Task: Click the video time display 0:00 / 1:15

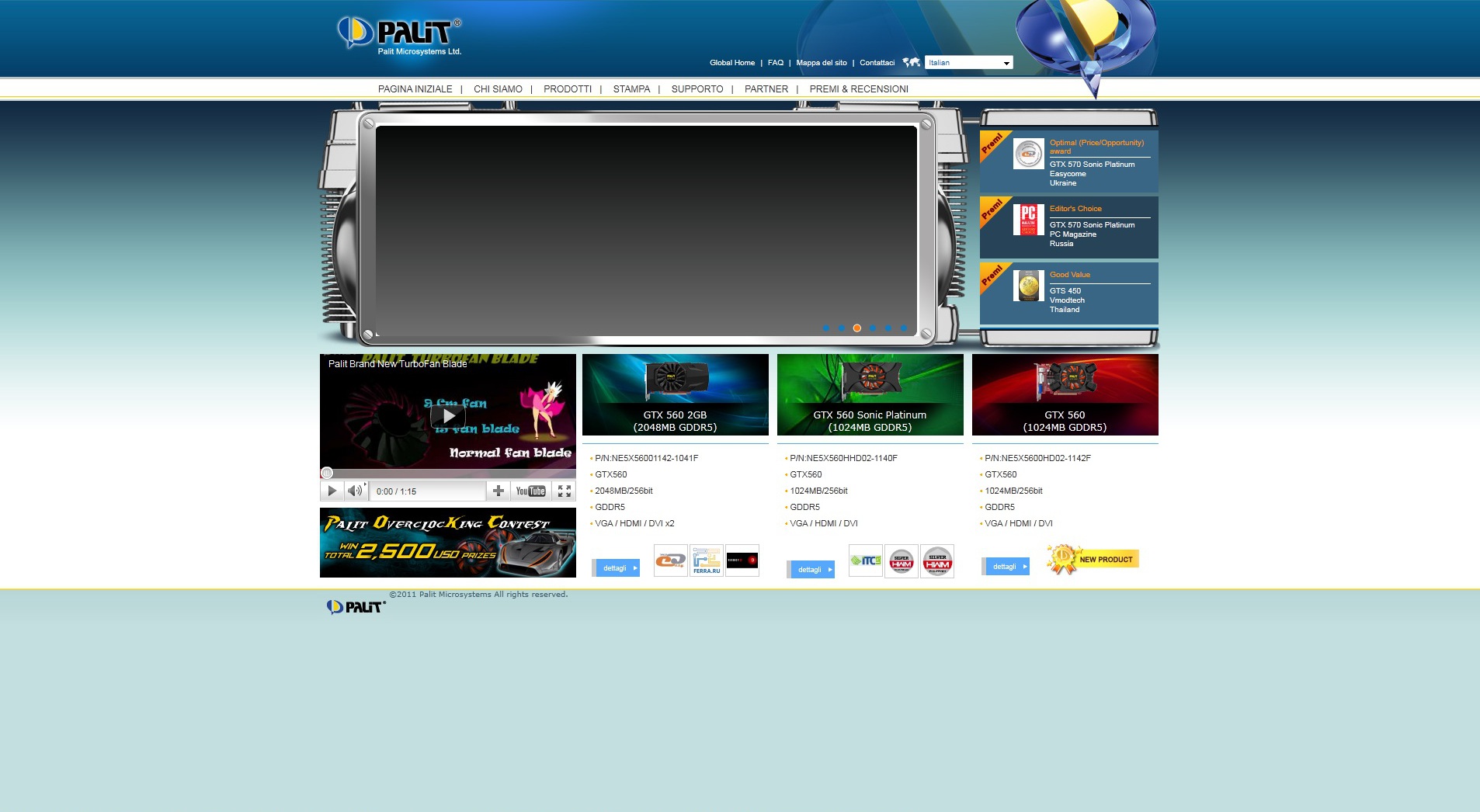Action: click(x=396, y=491)
